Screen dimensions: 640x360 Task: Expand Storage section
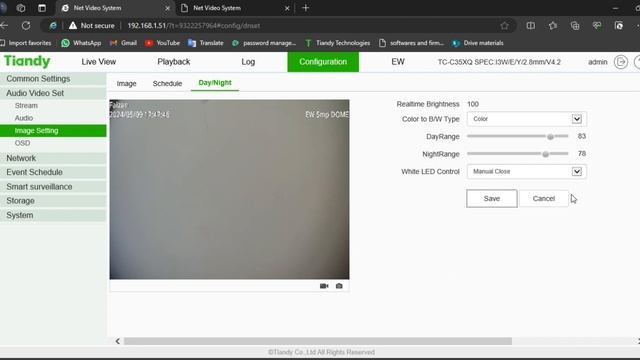(53, 201)
